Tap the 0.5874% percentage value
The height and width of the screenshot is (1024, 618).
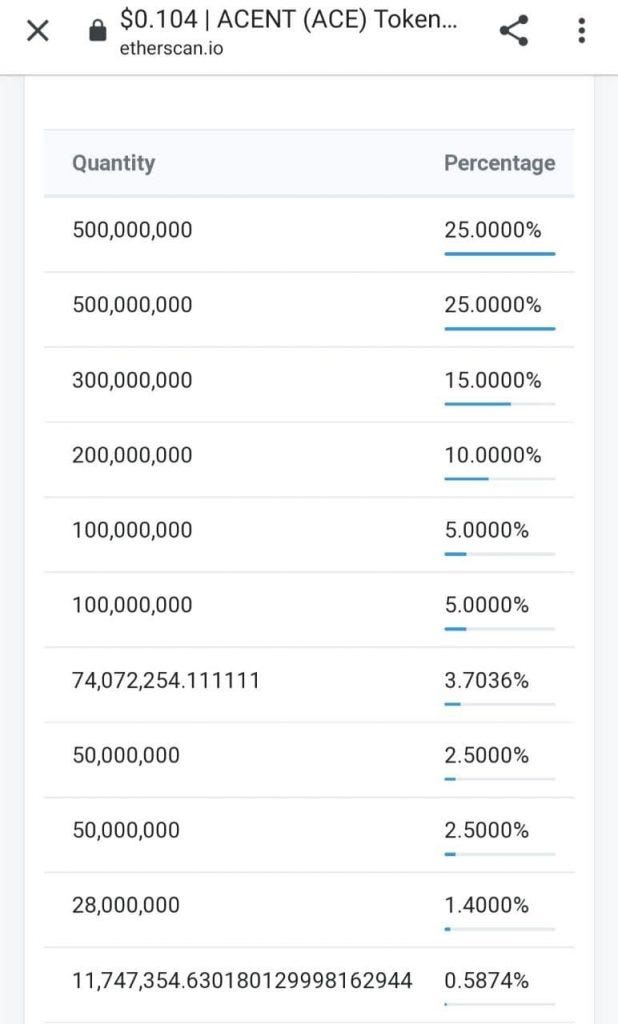click(x=487, y=980)
